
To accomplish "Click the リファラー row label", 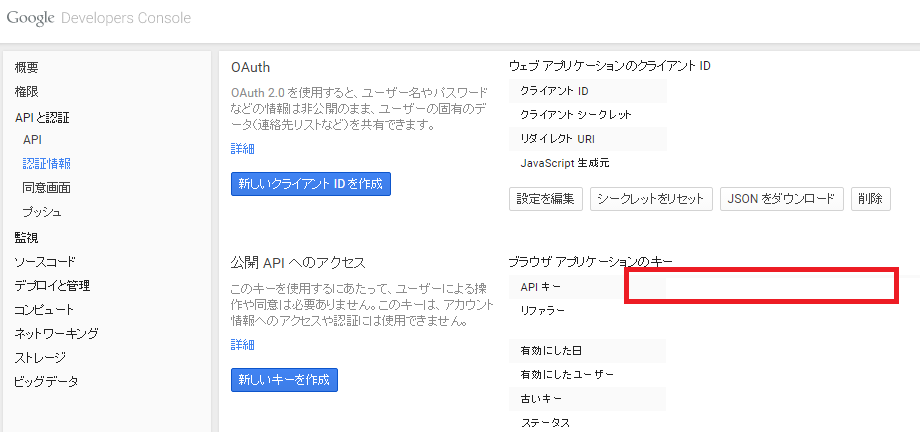I will [542, 311].
